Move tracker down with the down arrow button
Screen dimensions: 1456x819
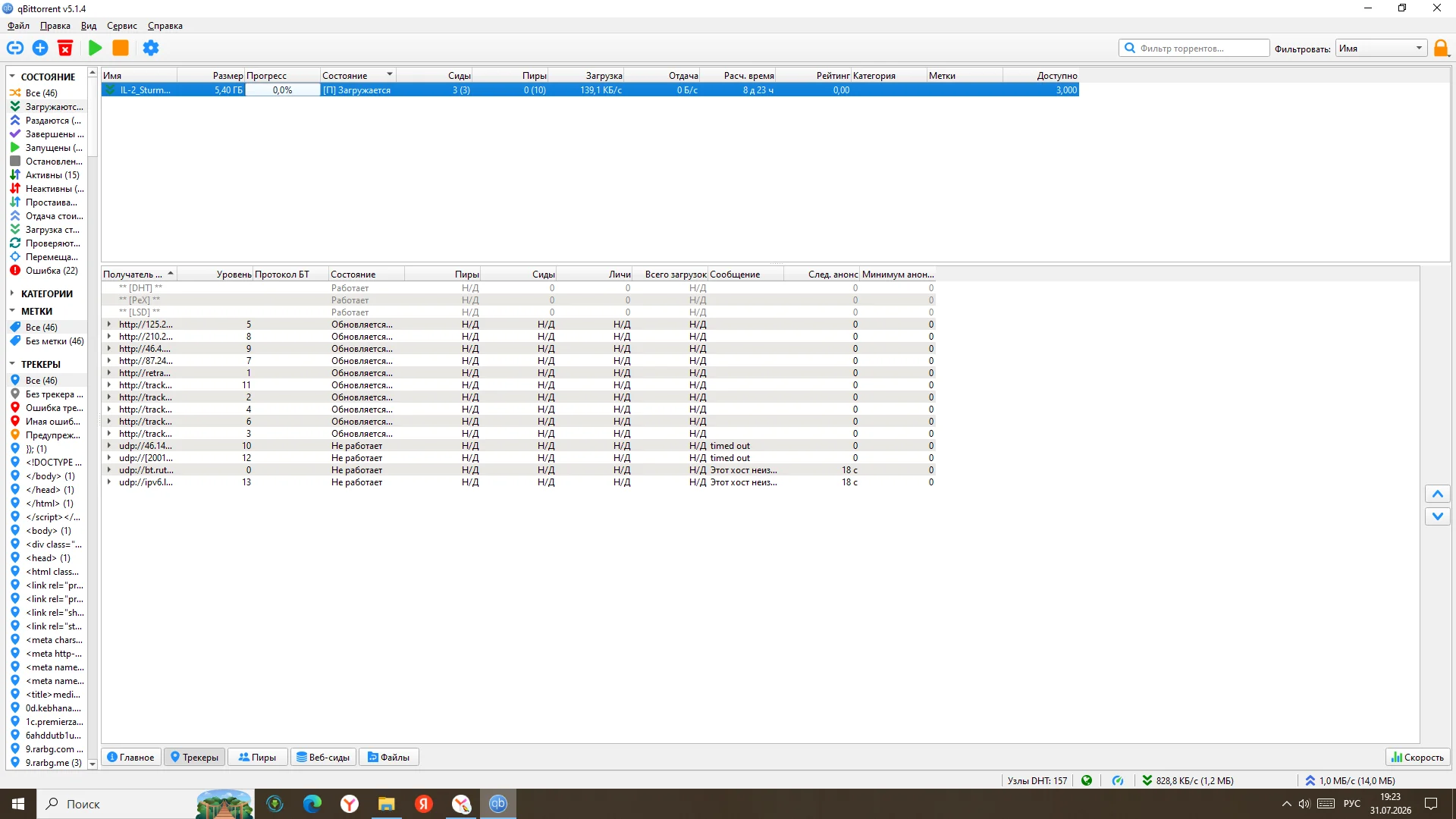(x=1438, y=516)
